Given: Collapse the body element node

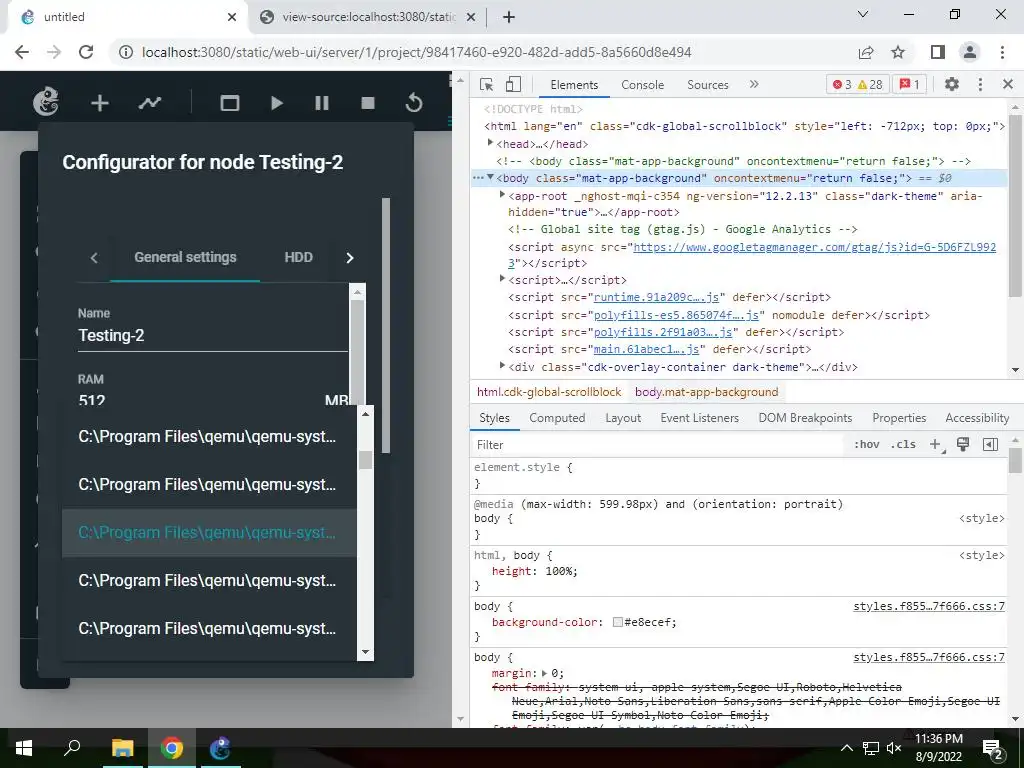Looking at the screenshot, I should pyautogui.click(x=490, y=178).
